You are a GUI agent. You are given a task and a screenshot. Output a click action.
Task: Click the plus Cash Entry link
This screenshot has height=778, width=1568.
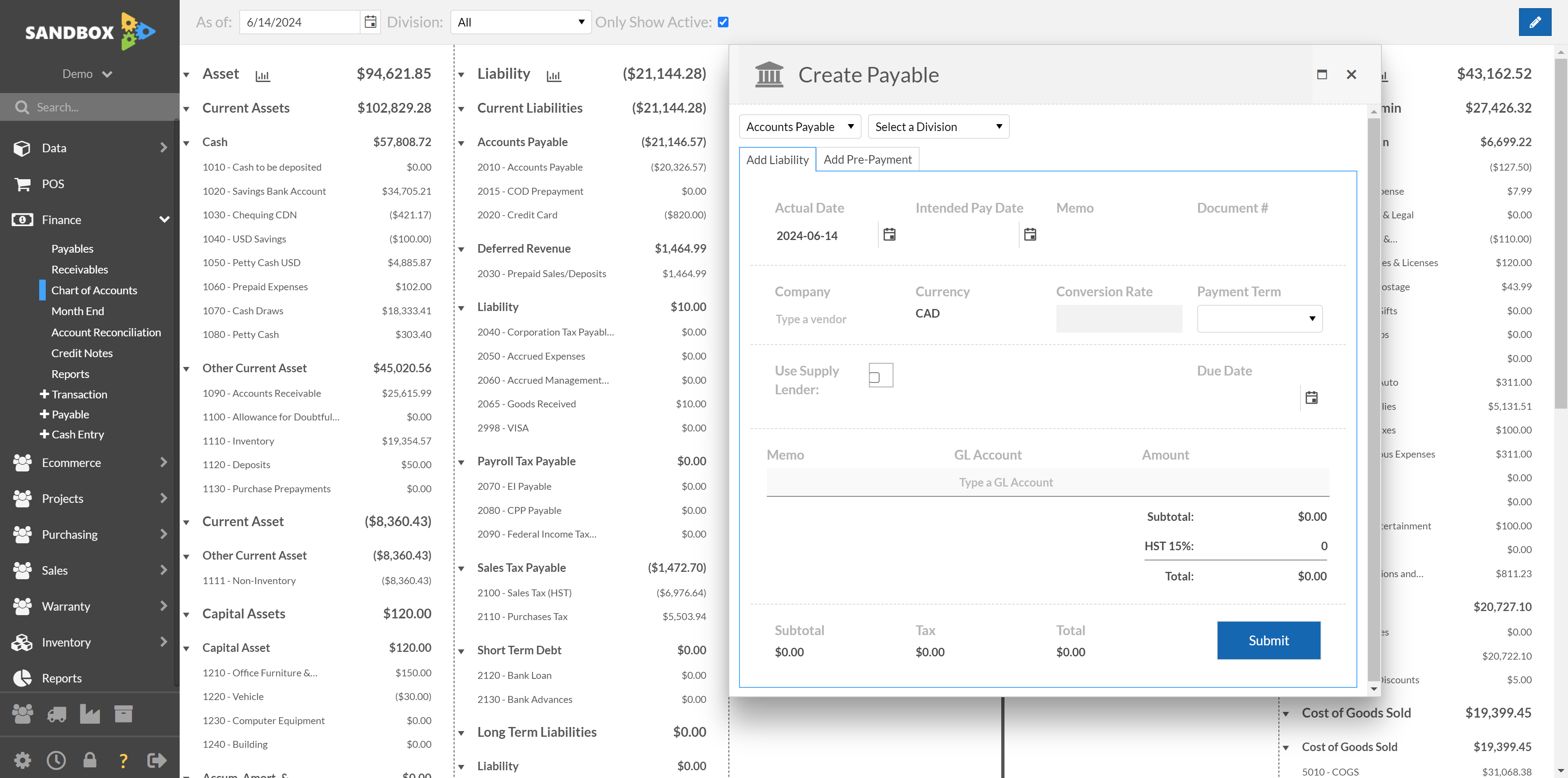point(72,434)
